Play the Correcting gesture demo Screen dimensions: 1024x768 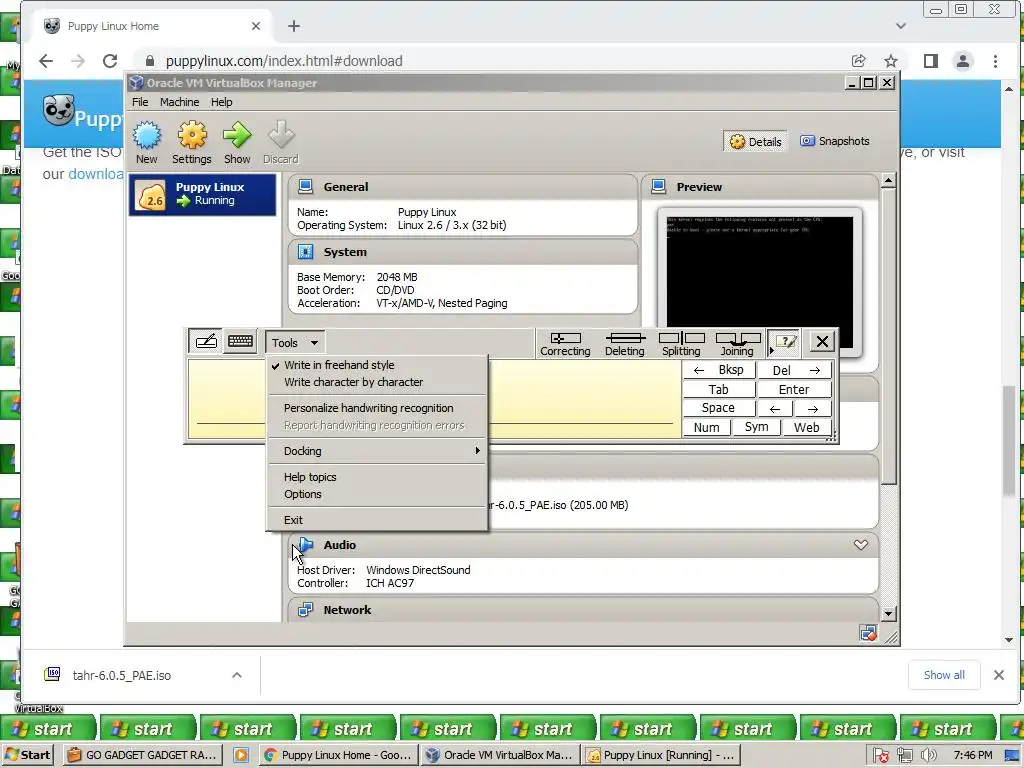[566, 344]
